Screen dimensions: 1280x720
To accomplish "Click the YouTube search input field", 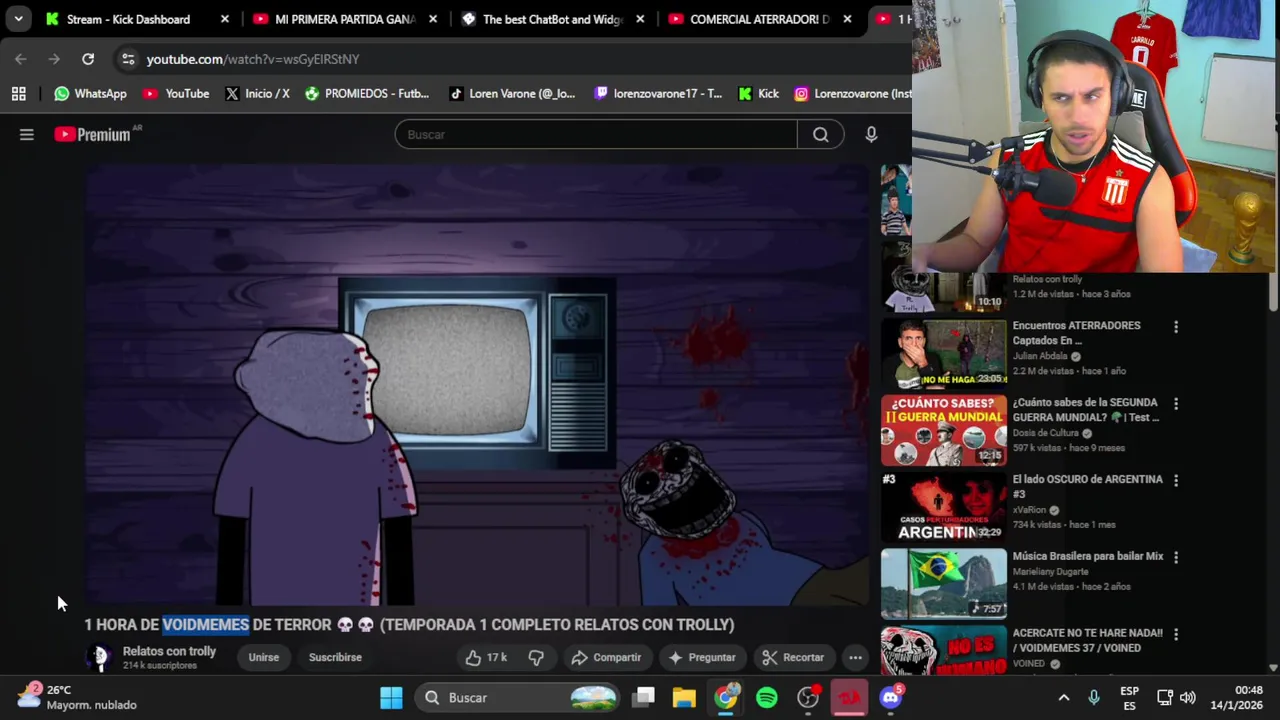I will [596, 134].
